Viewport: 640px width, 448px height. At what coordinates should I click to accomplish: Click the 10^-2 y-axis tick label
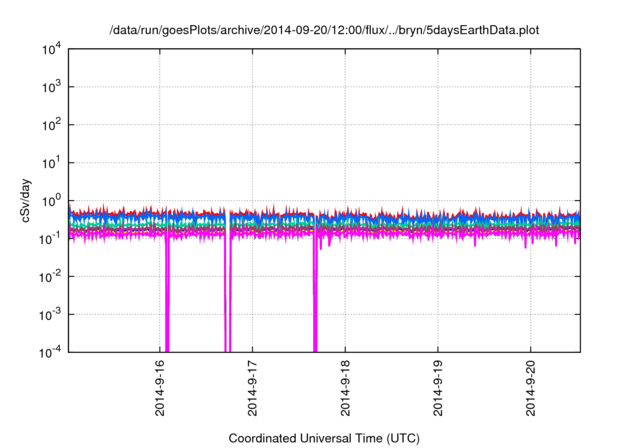[50, 277]
